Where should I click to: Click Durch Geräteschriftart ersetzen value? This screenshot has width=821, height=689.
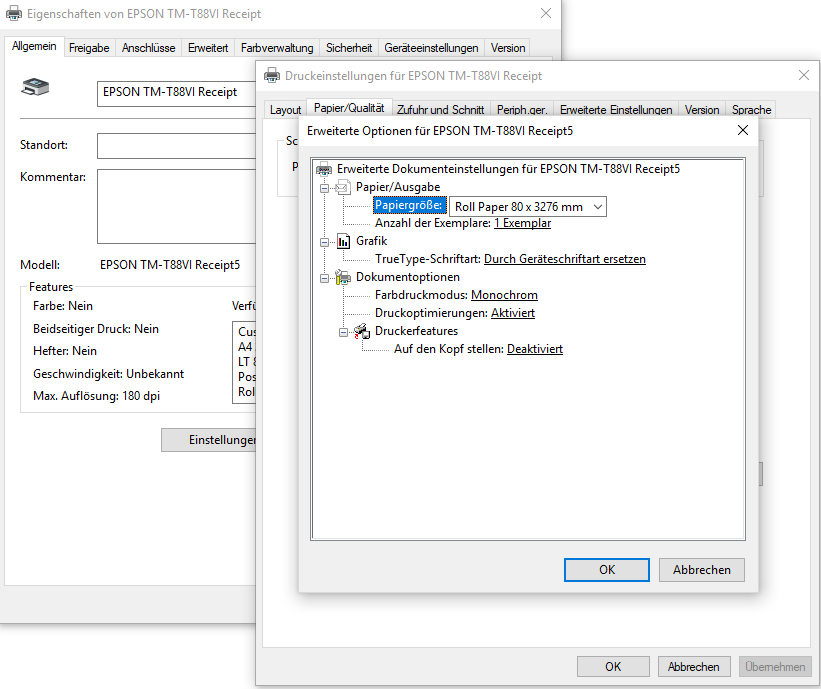tap(564, 259)
